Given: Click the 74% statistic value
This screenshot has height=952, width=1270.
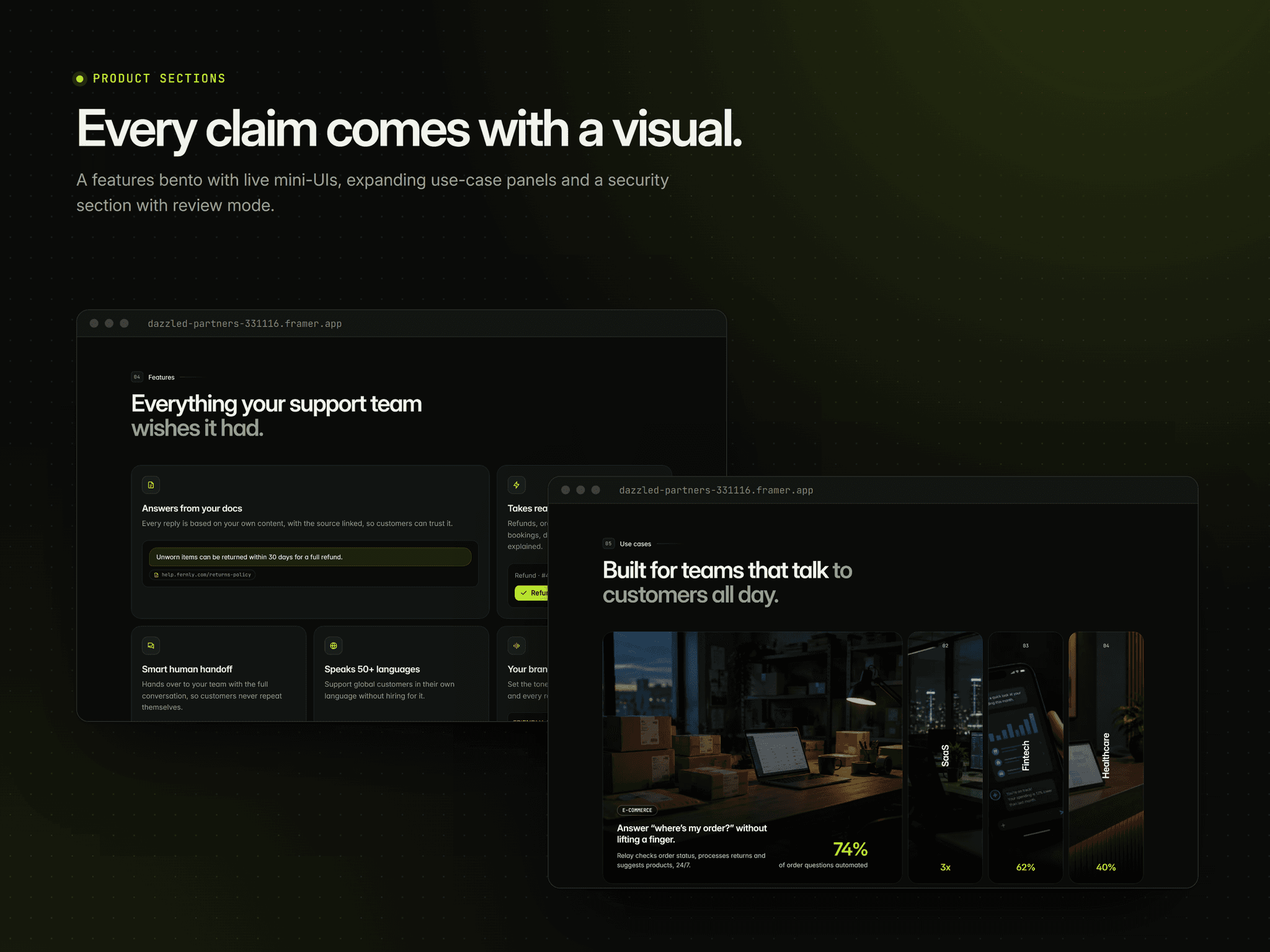Looking at the screenshot, I should coord(850,848).
